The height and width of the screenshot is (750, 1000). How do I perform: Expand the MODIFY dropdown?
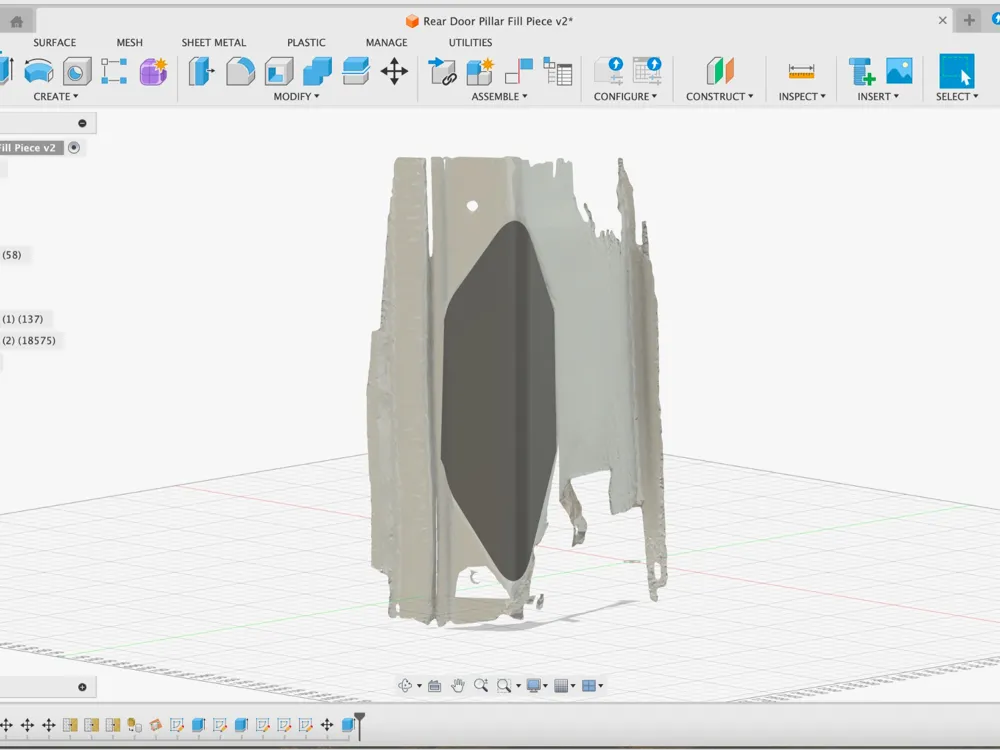pyautogui.click(x=295, y=96)
